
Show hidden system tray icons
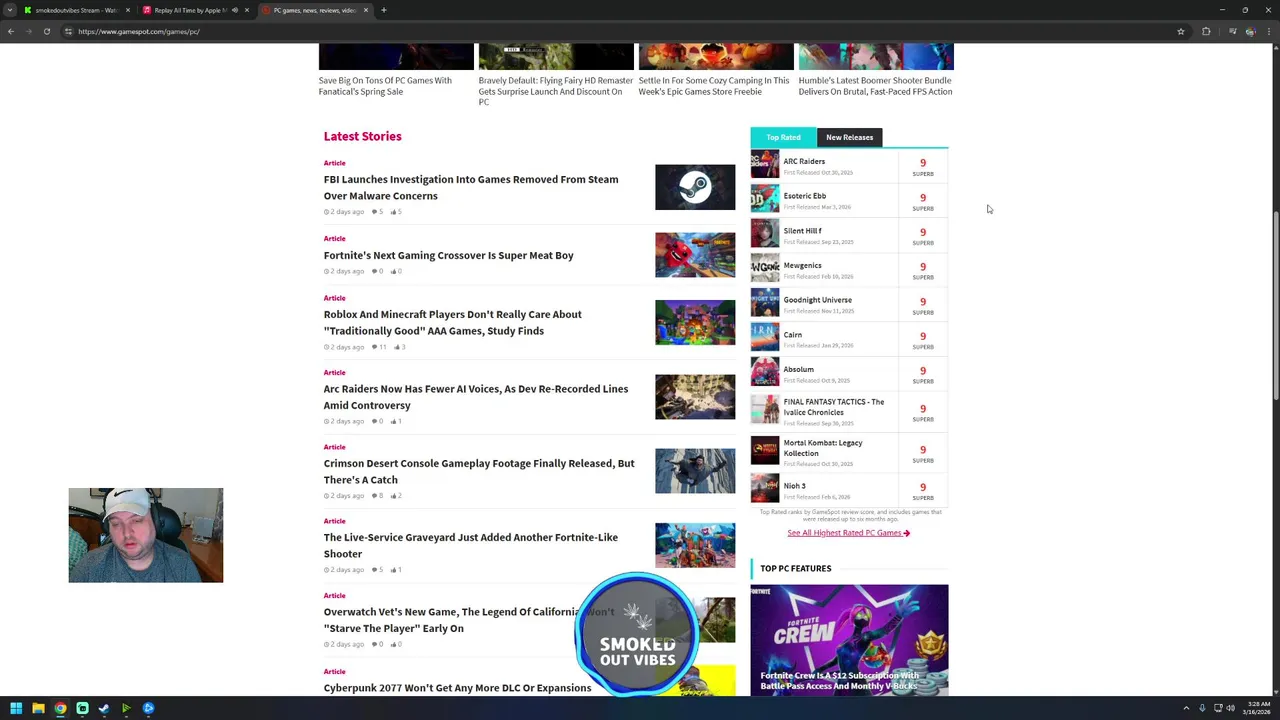[1186, 708]
